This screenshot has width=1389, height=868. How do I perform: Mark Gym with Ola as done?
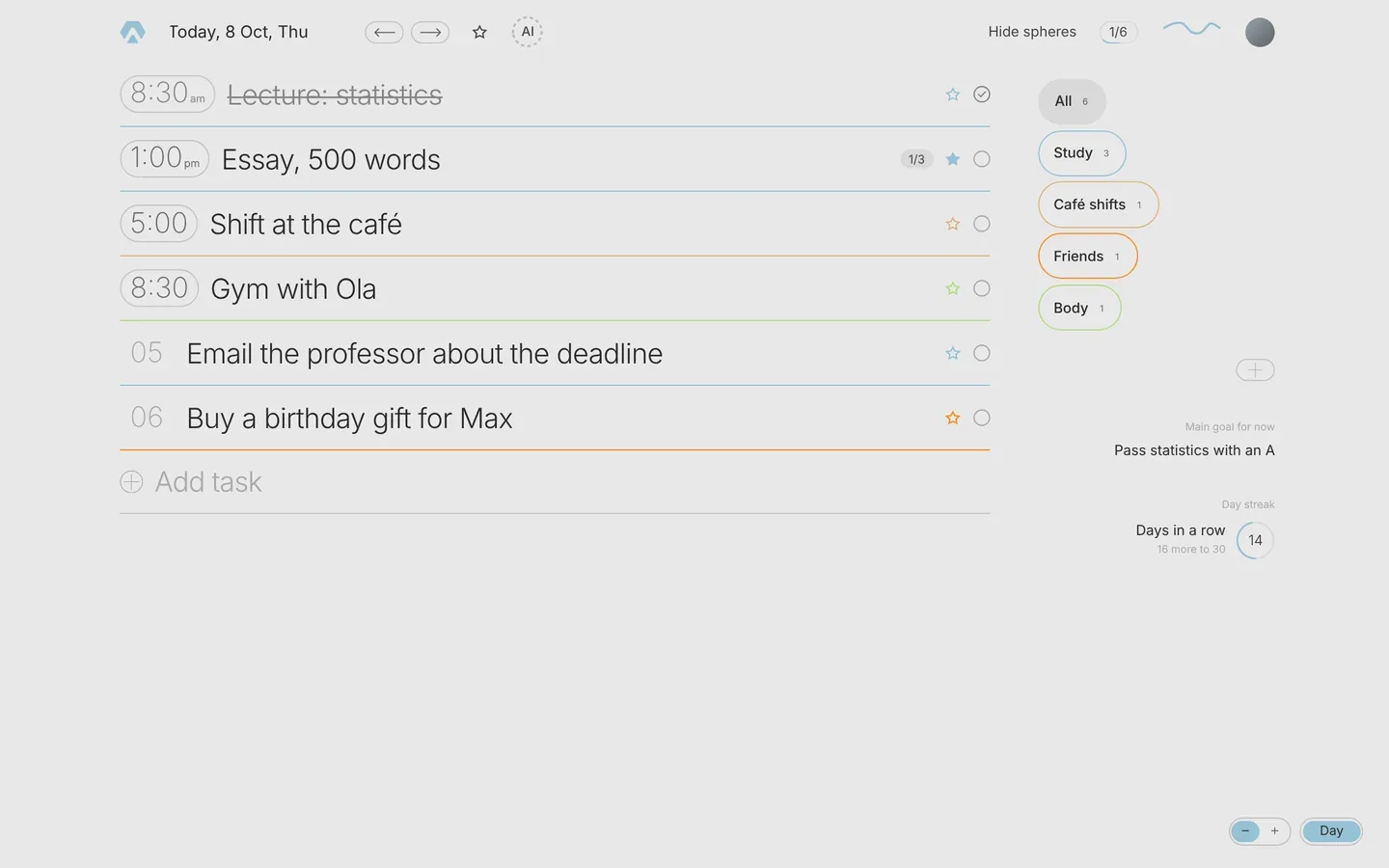pos(982,288)
